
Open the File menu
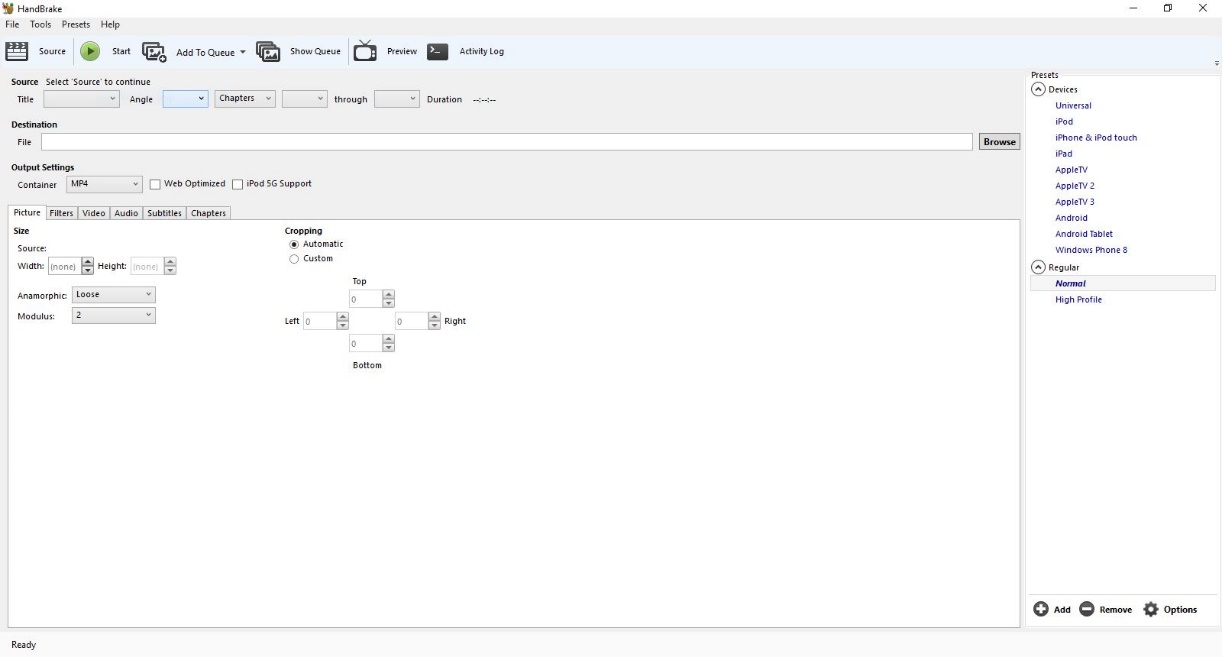pyautogui.click(x=12, y=24)
